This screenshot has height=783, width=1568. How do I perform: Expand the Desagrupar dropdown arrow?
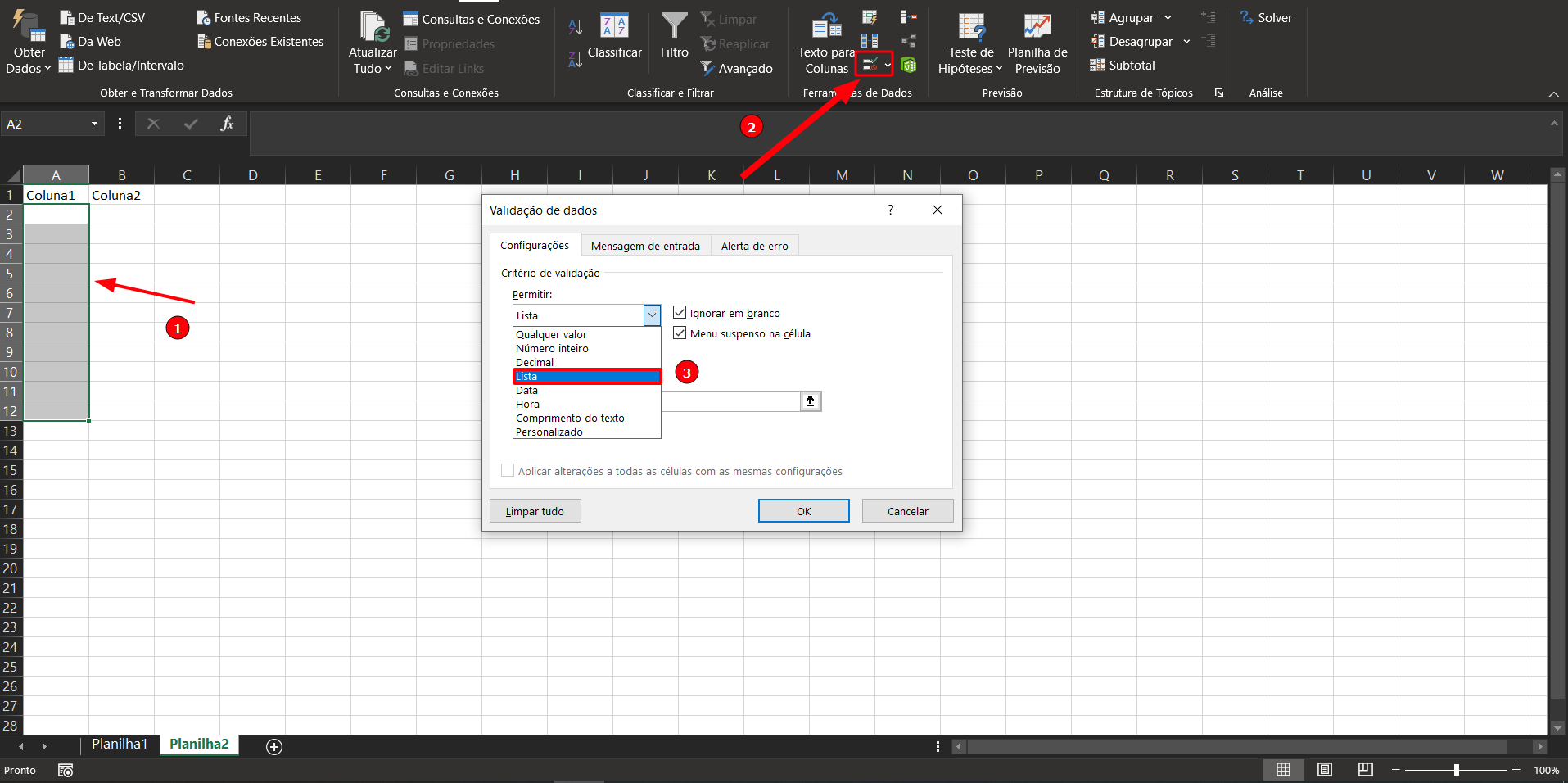coord(1186,41)
